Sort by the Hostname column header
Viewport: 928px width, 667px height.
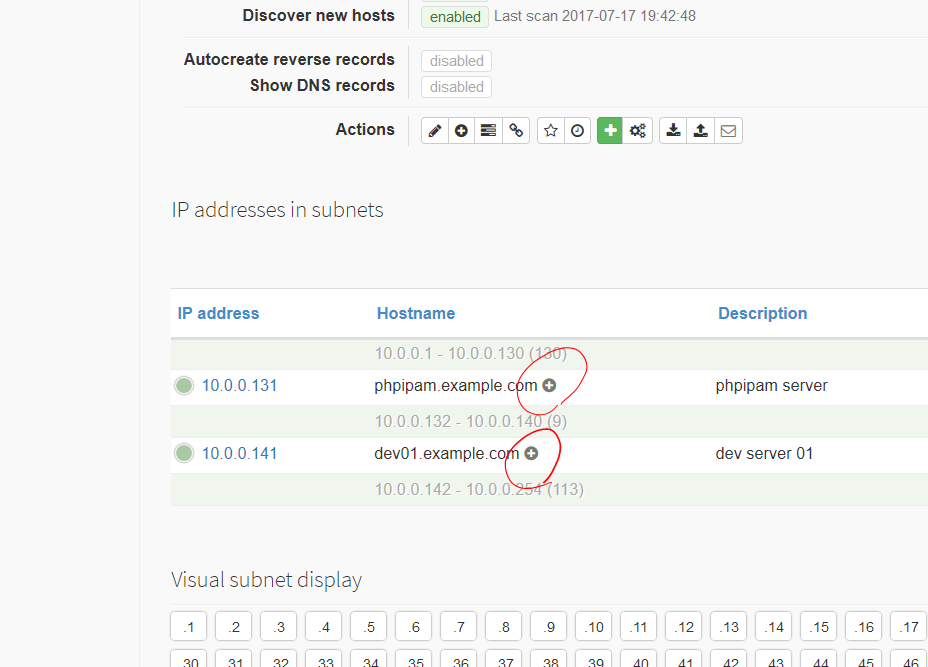415,313
